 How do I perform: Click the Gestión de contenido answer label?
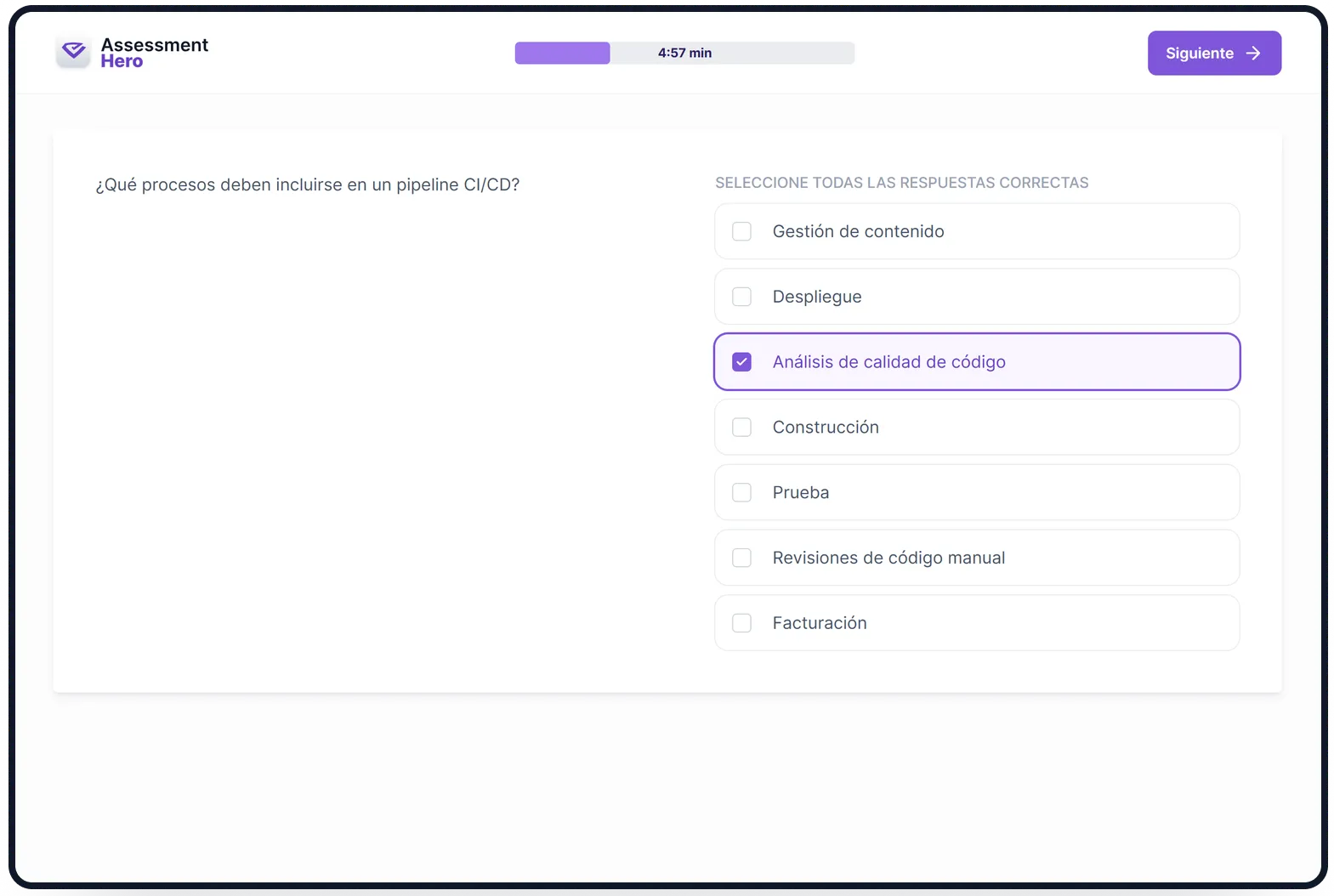[x=858, y=231]
